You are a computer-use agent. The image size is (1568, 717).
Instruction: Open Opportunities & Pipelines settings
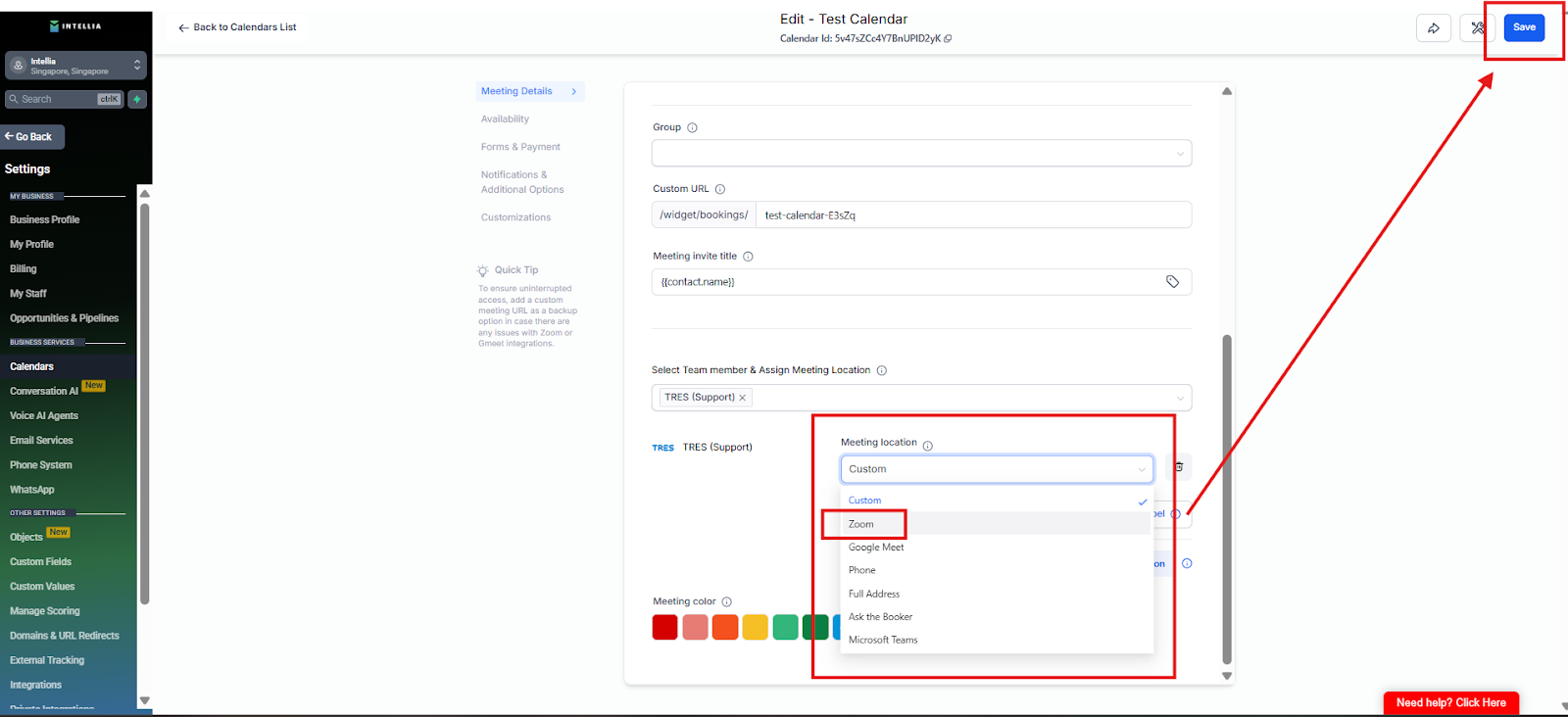[x=65, y=318]
